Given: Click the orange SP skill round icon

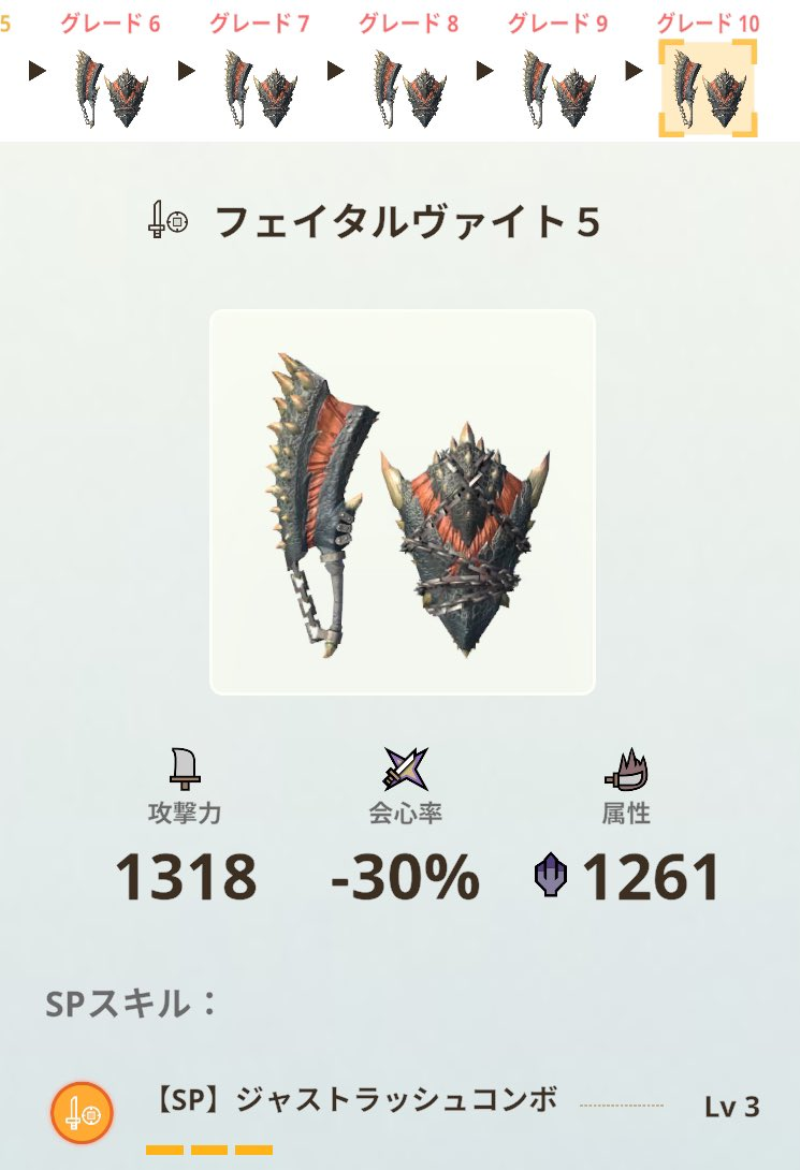Looking at the screenshot, I should tap(82, 1113).
